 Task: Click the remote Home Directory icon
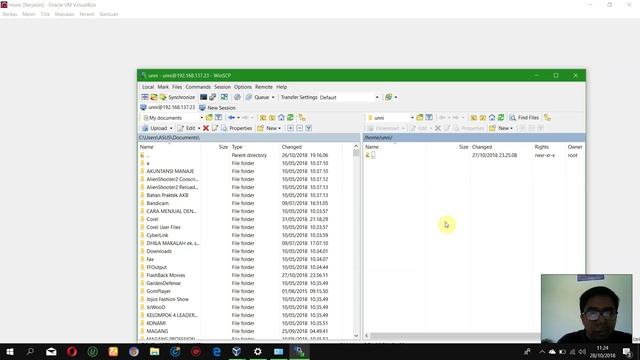[492, 118]
